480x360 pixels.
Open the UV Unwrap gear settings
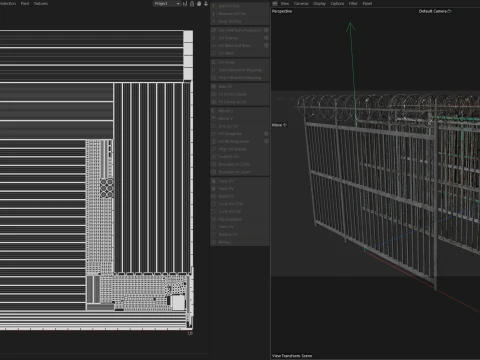click(266, 38)
